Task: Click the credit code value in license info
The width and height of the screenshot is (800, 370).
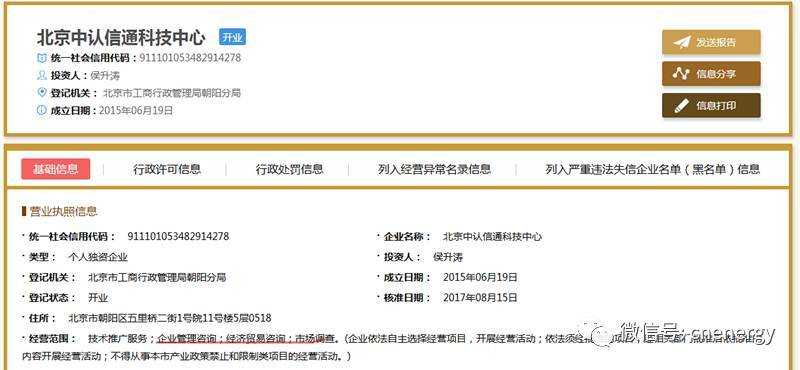Action: (178, 236)
